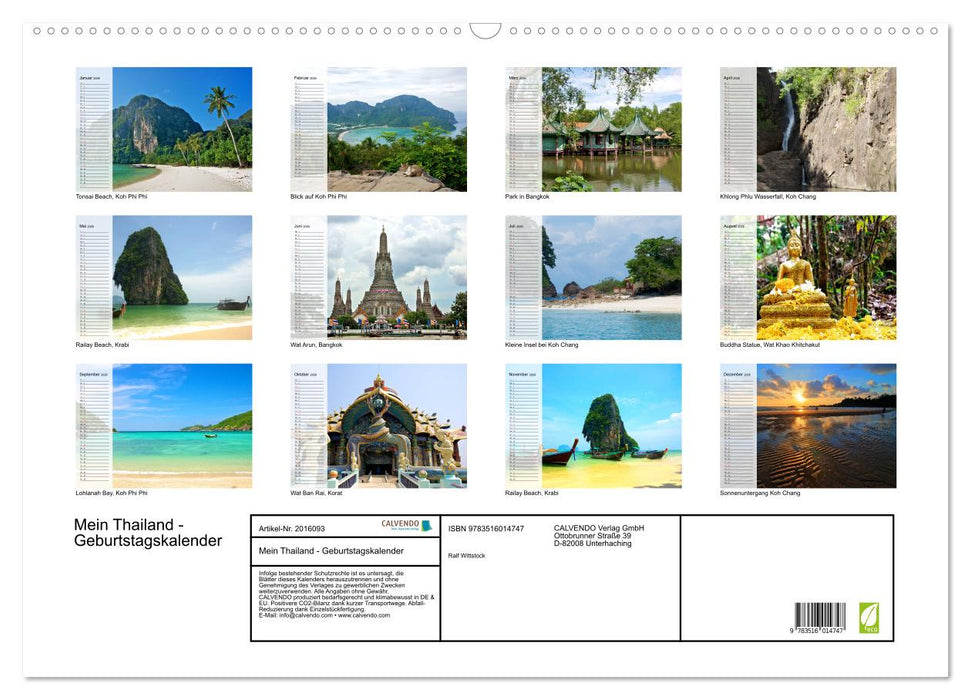Image resolution: width=971 pixels, height=700 pixels.
Task: Click 'CALVENDO Verlag GmbH' publisher name
Action: click(x=599, y=528)
